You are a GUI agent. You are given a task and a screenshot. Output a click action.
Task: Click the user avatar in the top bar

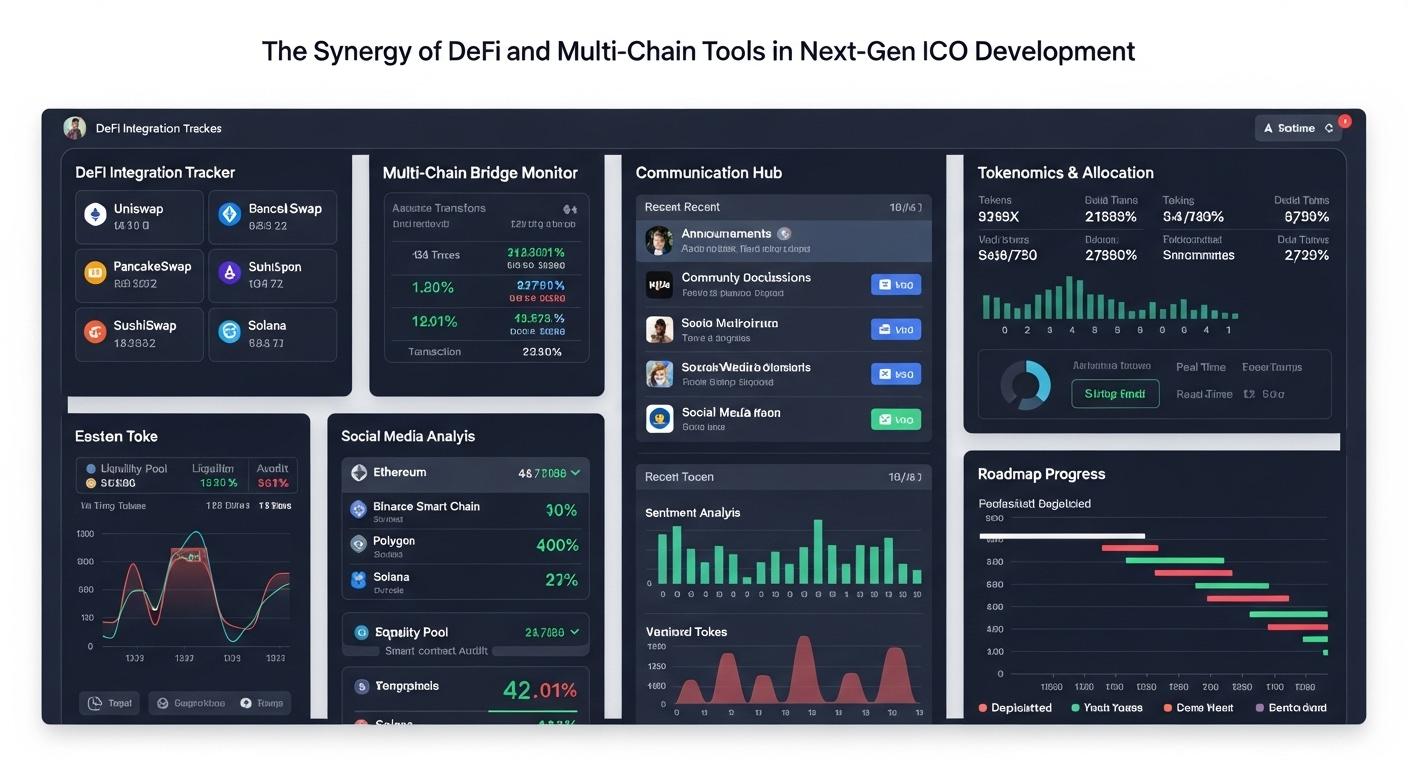tap(74, 128)
